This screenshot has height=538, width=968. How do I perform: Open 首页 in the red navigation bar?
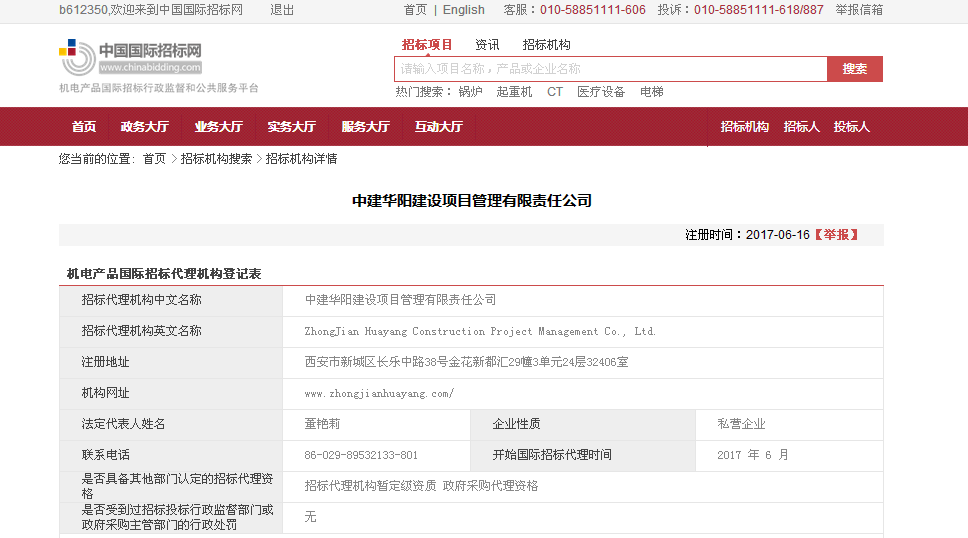click(x=84, y=127)
